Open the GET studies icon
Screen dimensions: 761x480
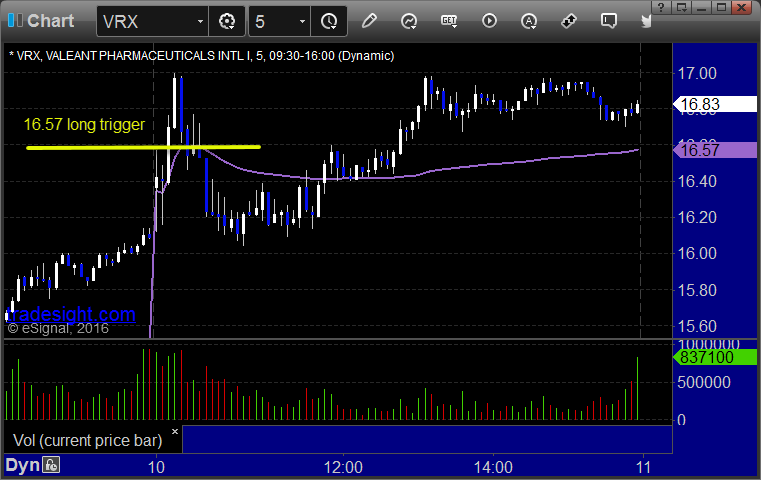(449, 21)
